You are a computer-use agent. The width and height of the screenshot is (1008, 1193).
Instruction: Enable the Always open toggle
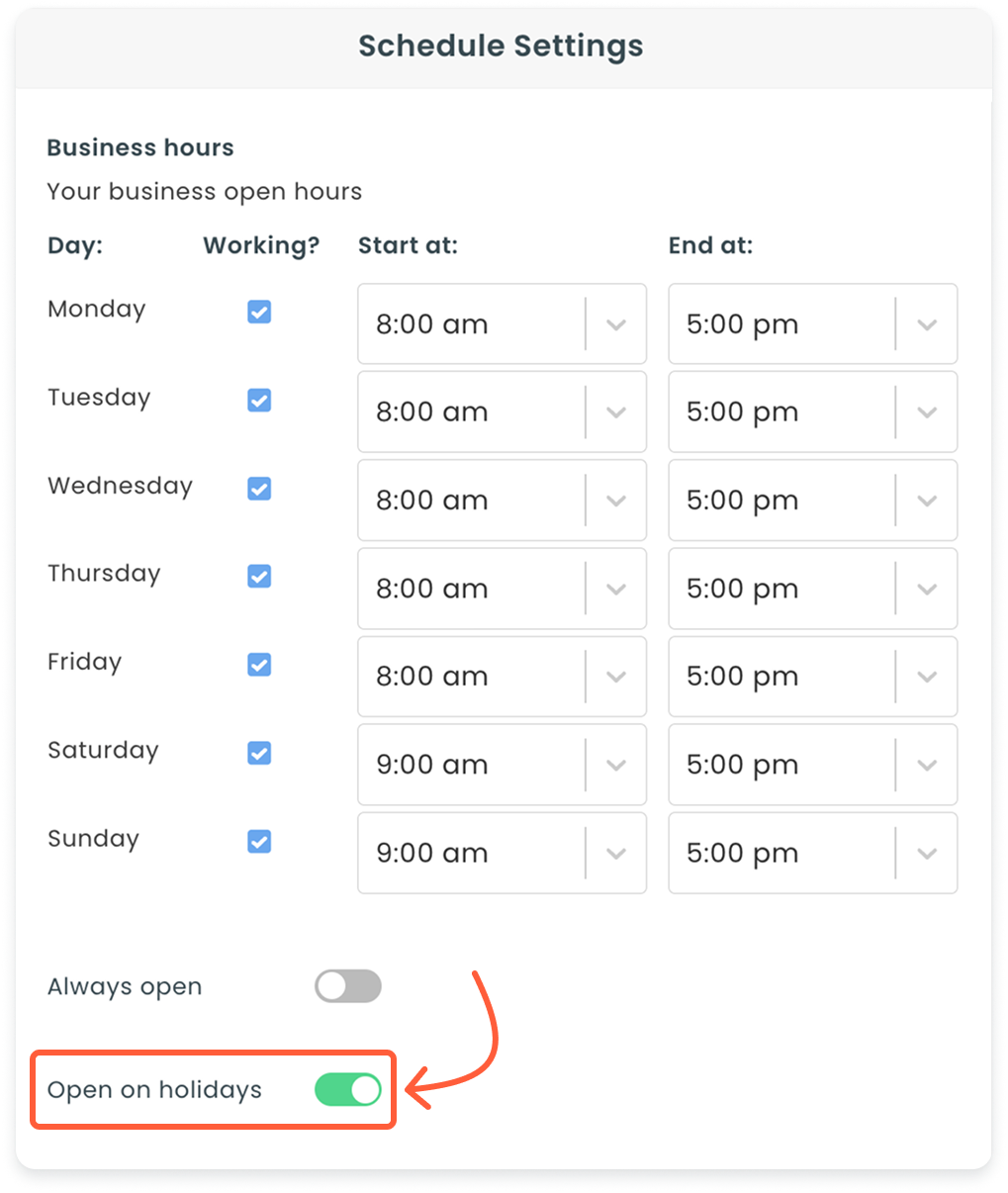pyautogui.click(x=347, y=986)
